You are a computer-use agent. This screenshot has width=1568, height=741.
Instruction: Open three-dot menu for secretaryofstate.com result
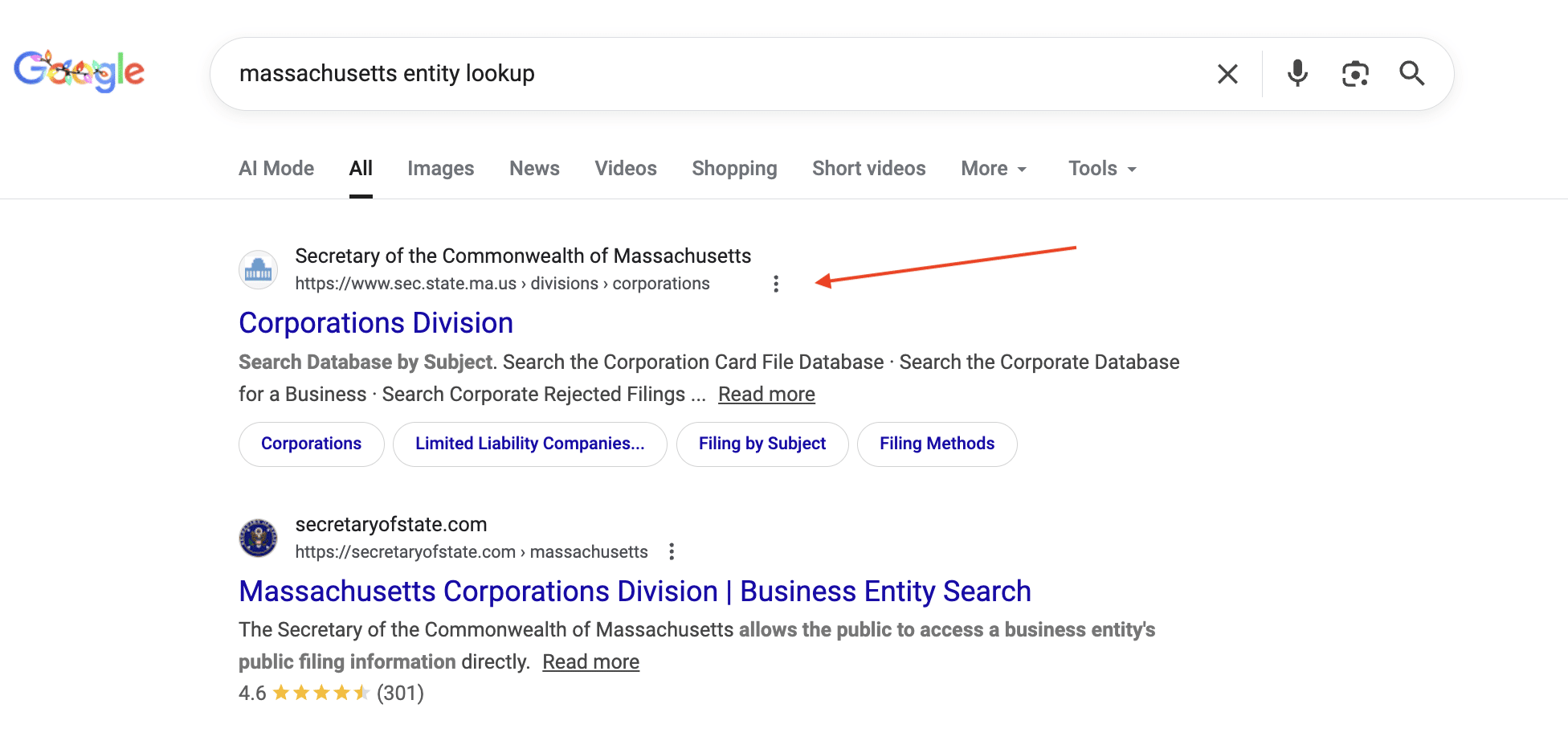672,551
